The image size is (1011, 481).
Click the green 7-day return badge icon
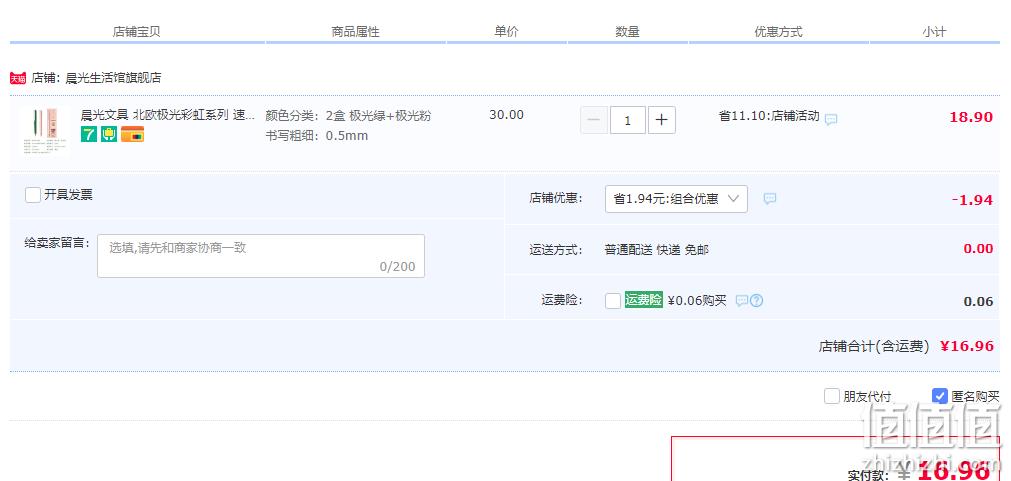[x=88, y=134]
